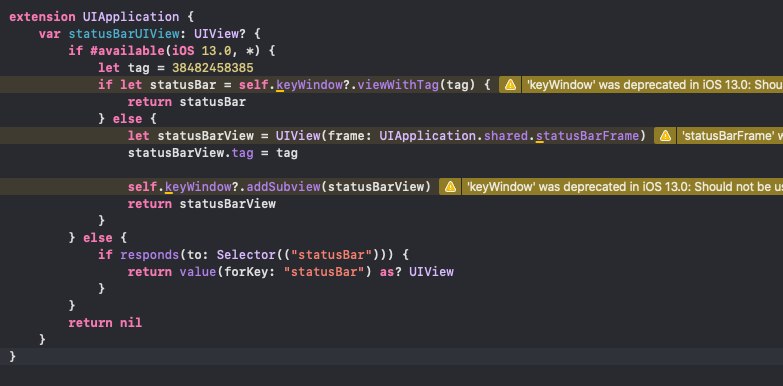Image resolution: width=783 pixels, height=386 pixels.
Task: Click 'iOS 13.0' in availability check
Action: click(201, 51)
